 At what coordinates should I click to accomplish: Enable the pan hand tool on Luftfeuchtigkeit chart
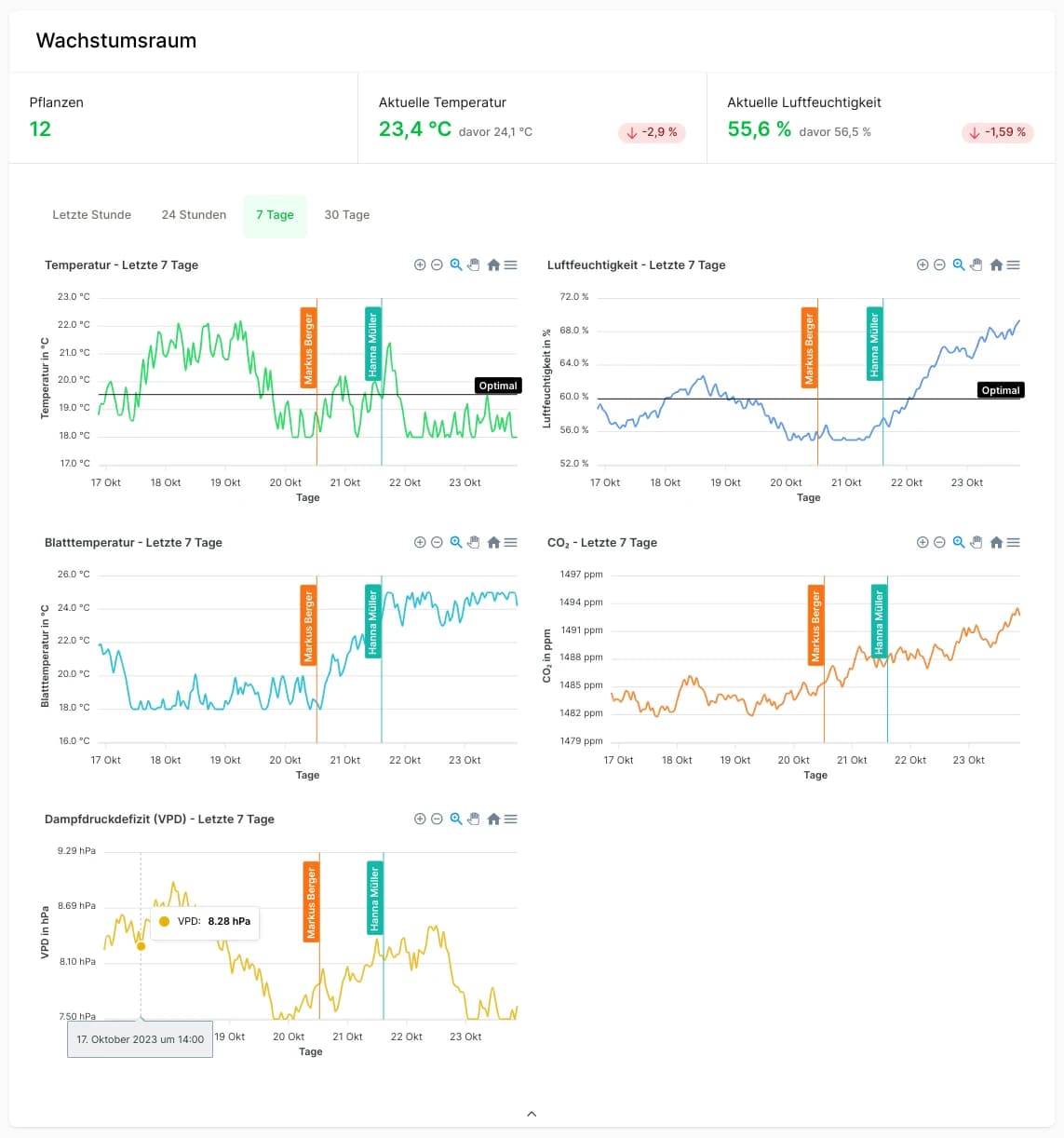[976, 265]
